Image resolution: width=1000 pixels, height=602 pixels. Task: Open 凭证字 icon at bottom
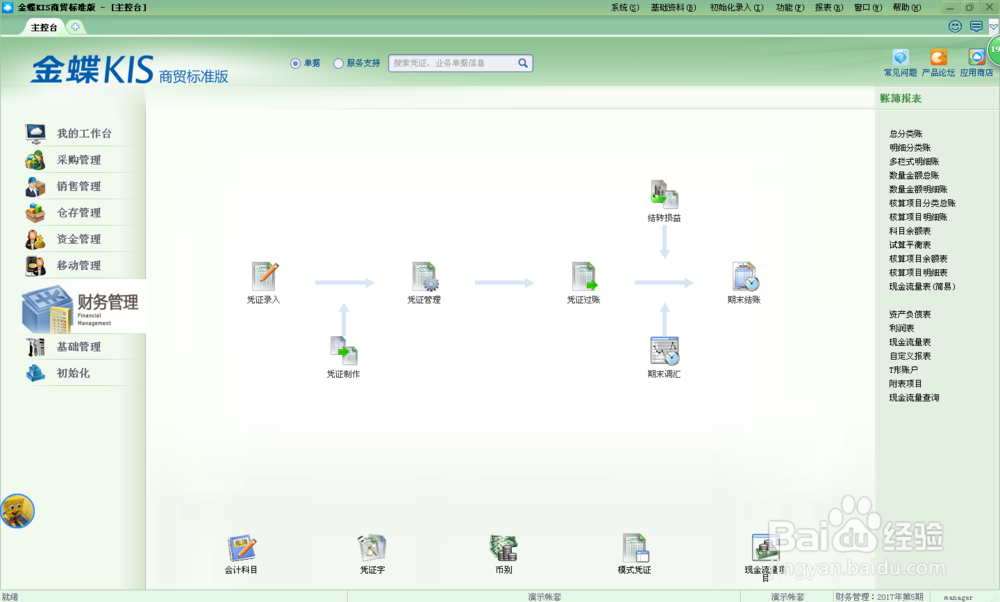pos(372,548)
